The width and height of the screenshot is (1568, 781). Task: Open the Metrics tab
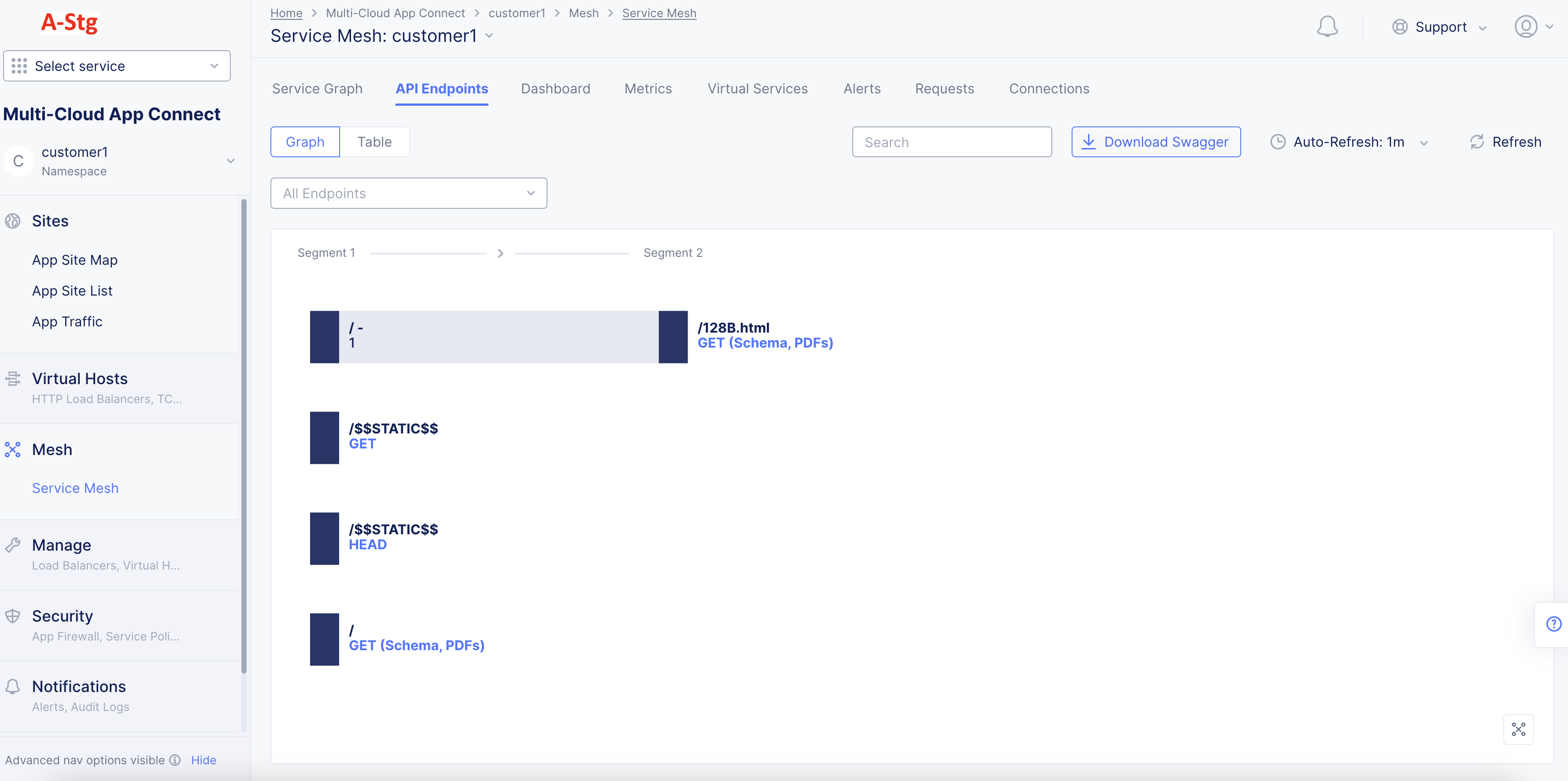[647, 88]
